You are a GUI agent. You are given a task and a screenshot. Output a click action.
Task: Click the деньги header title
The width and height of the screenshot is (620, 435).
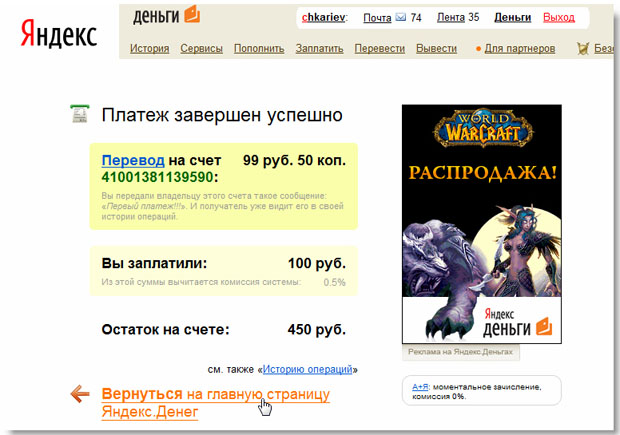coord(156,17)
